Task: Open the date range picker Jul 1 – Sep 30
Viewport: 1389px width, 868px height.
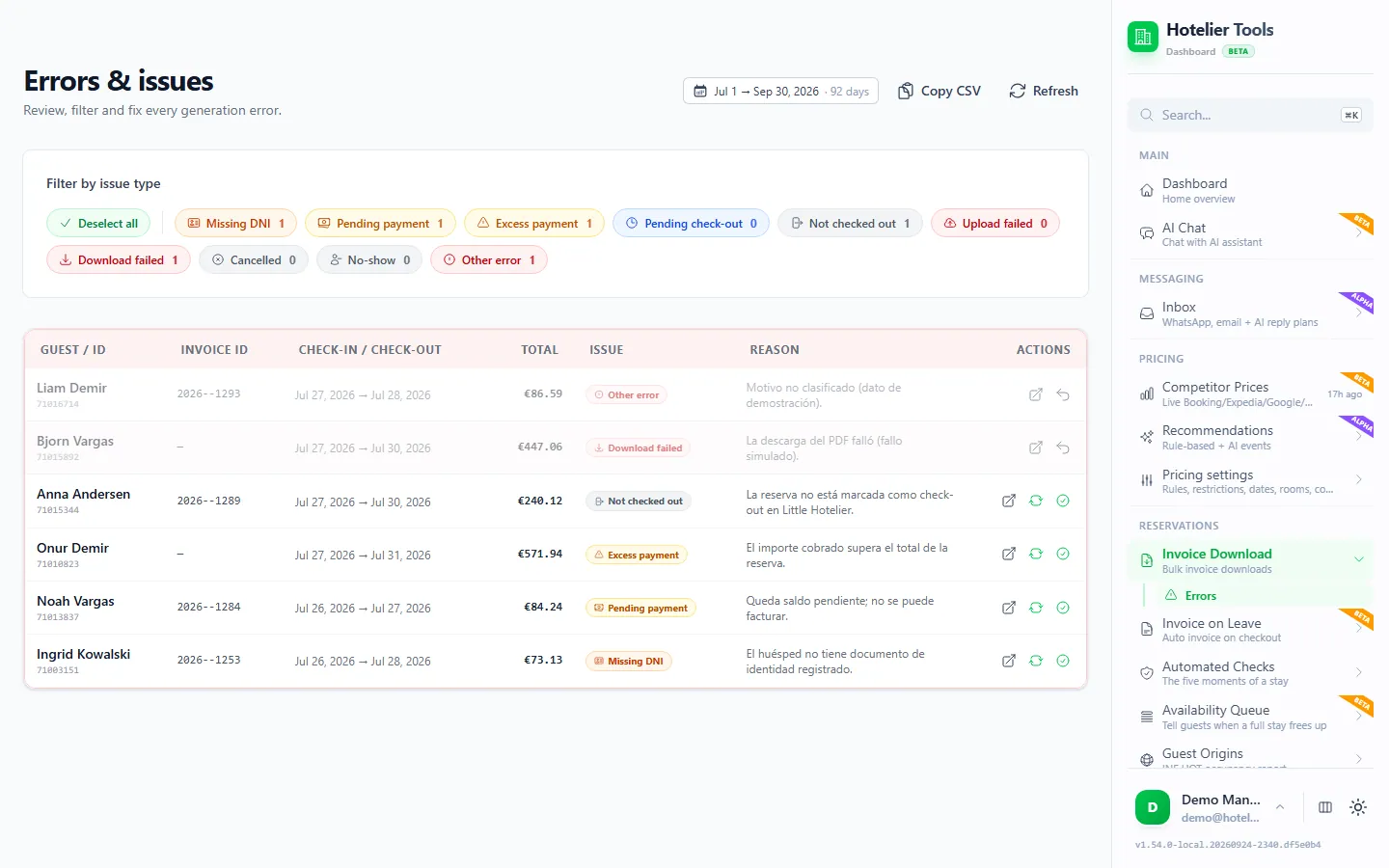Action: 780,91
